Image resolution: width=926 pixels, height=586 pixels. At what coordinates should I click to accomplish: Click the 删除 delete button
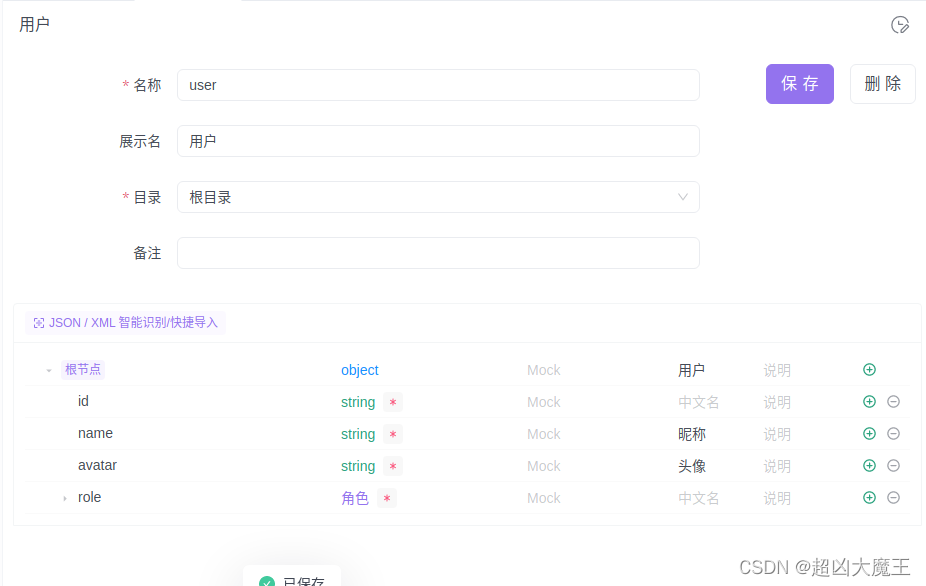882,84
